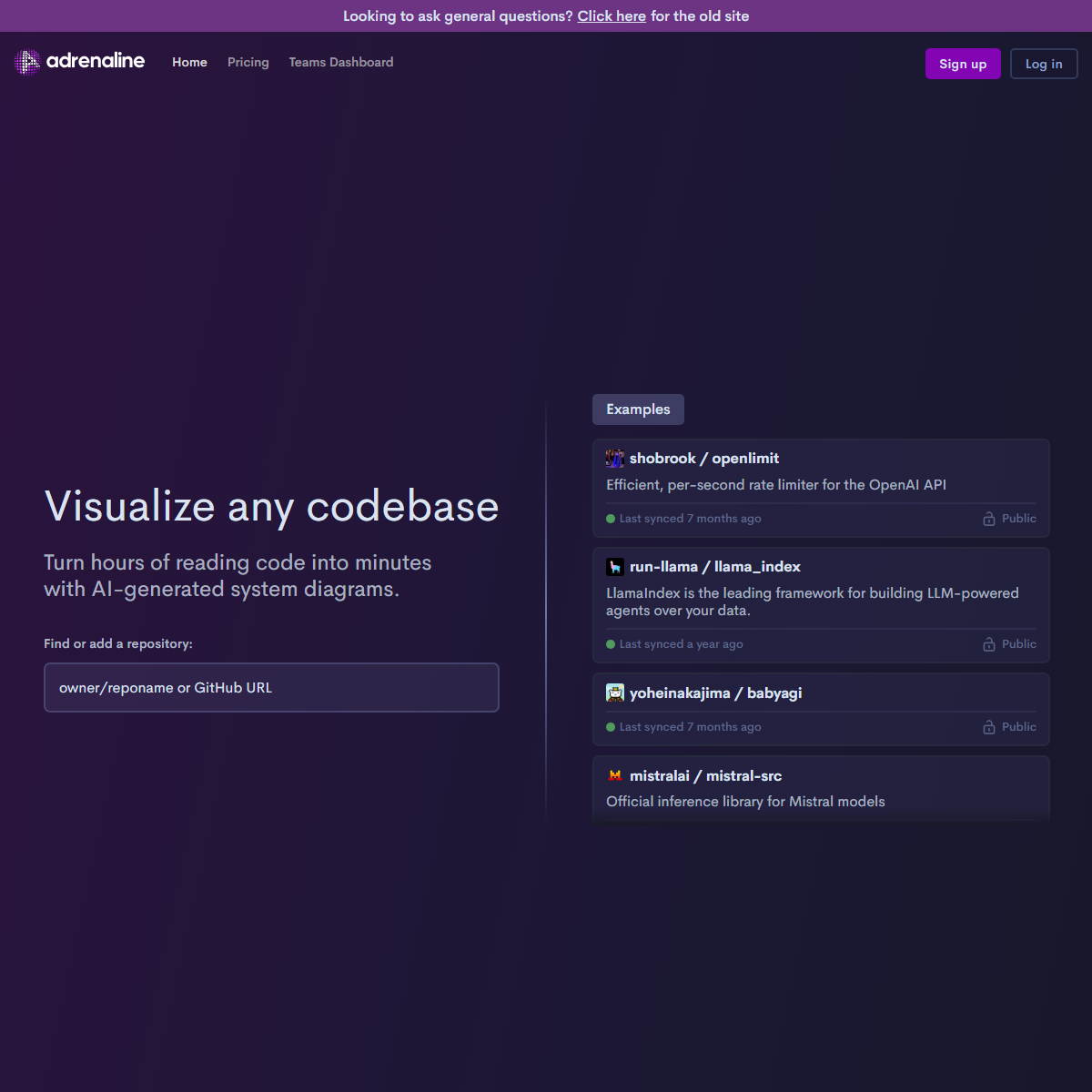Screen dimensions: 1092x1092
Task: Select the Examples tab
Action: click(x=638, y=409)
